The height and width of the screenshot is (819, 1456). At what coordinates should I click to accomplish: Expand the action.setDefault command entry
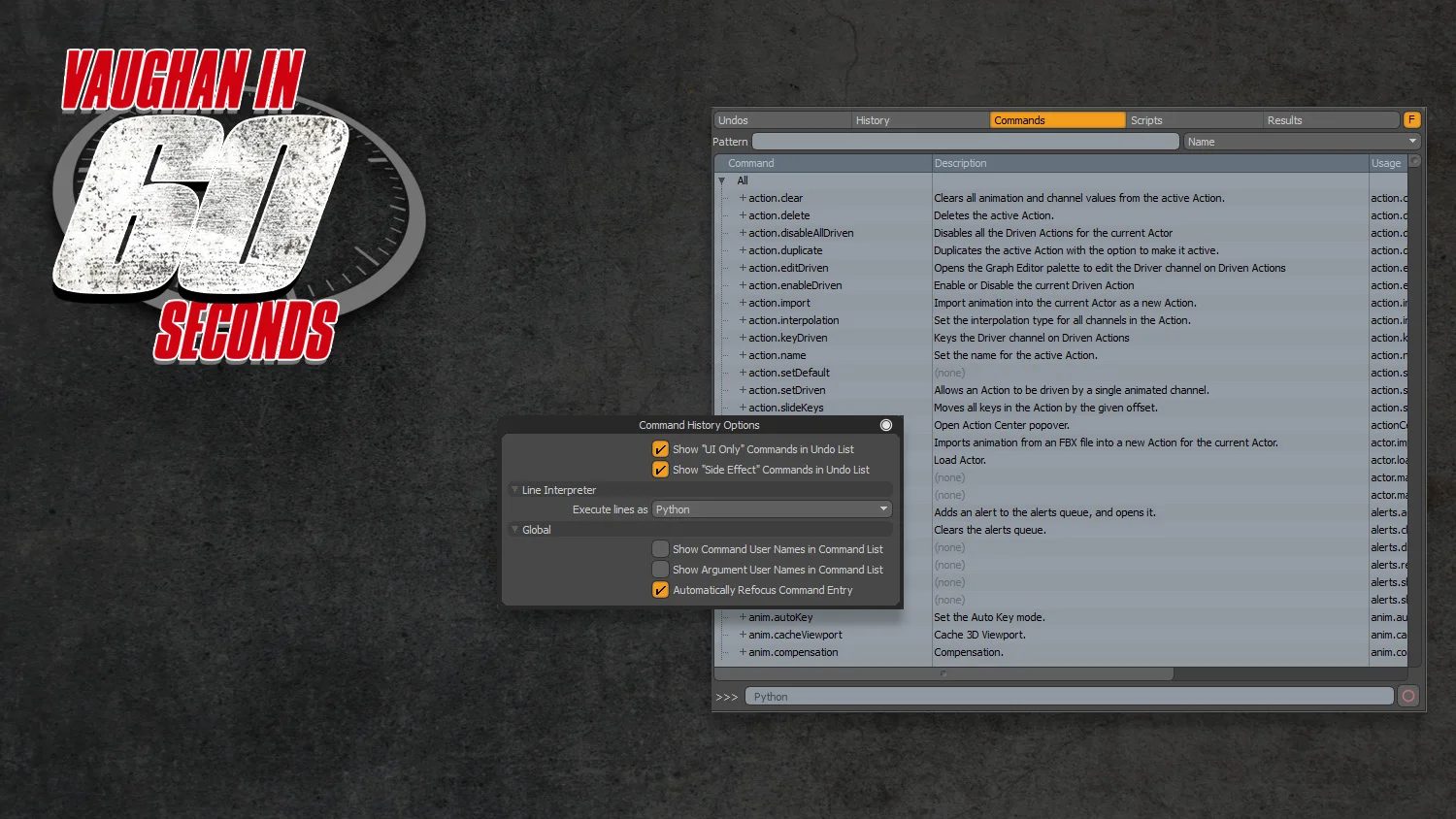743,373
